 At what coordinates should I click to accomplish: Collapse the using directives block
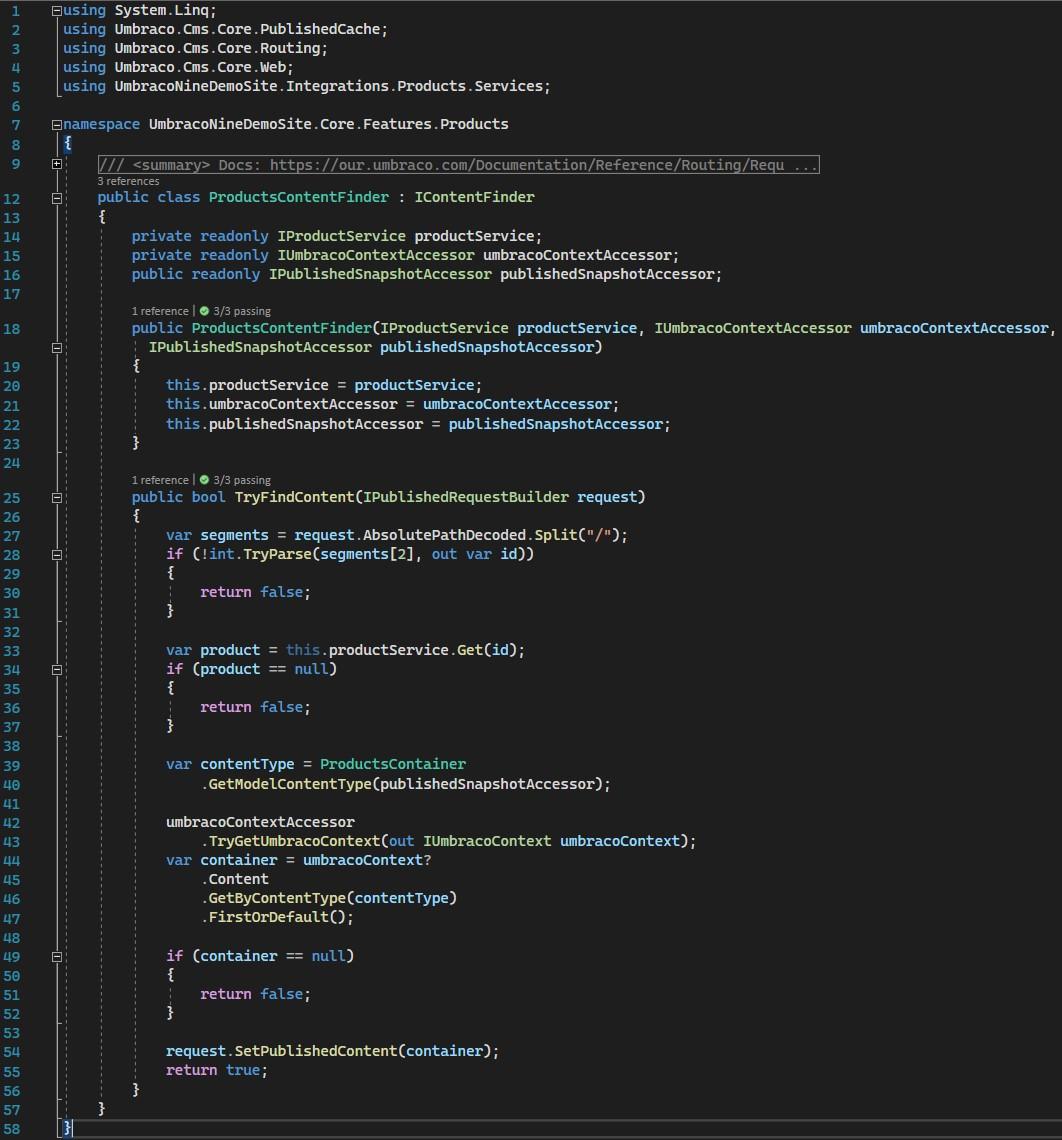coord(57,11)
